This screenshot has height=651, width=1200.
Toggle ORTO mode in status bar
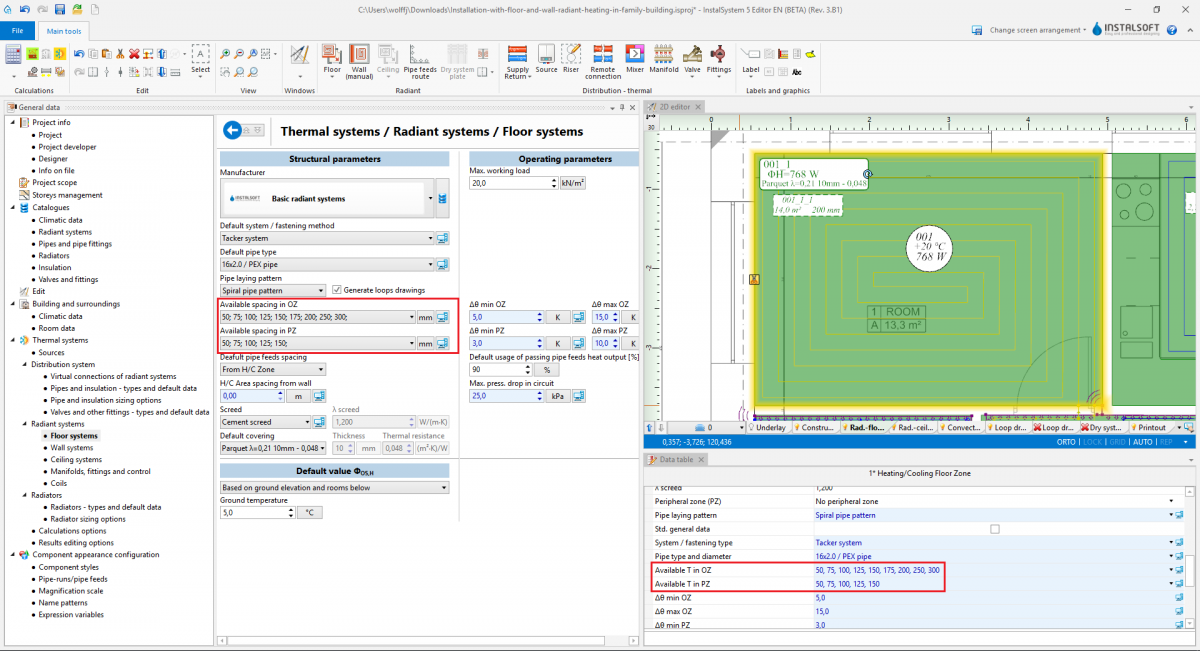[1067, 441]
